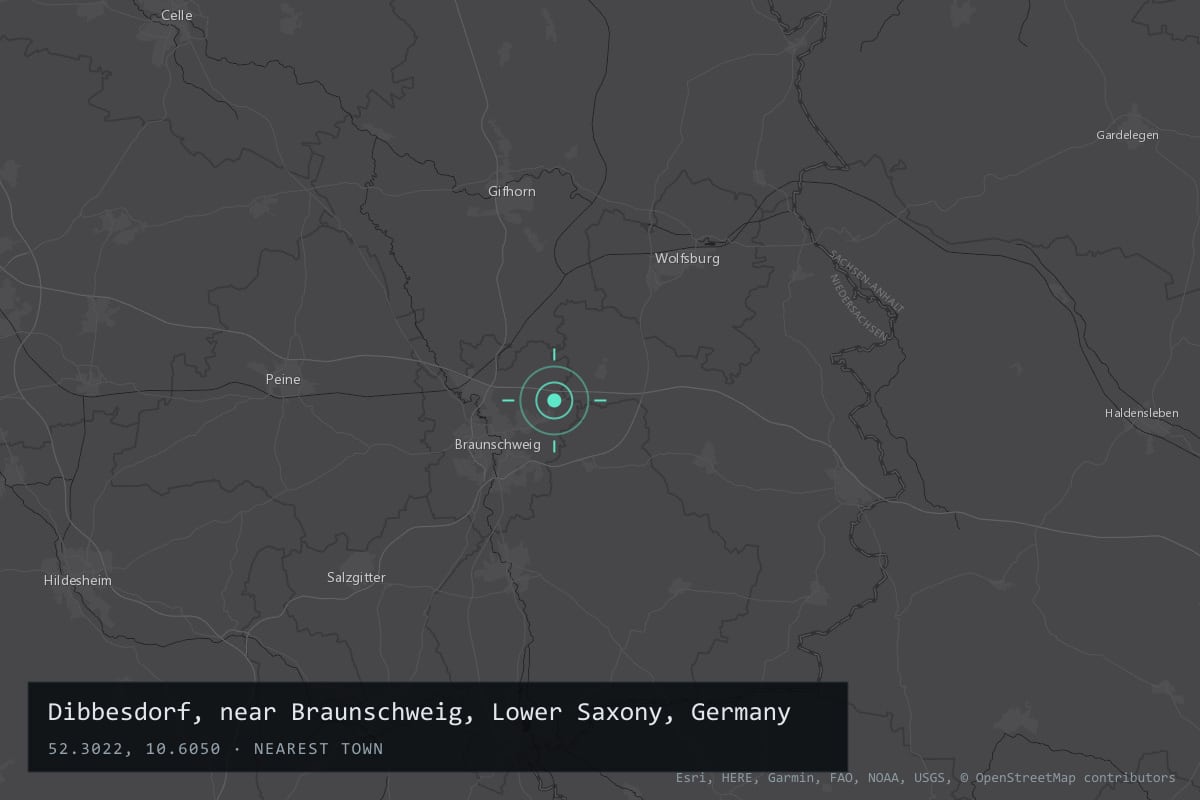Click the Celle label on the map

point(177,15)
